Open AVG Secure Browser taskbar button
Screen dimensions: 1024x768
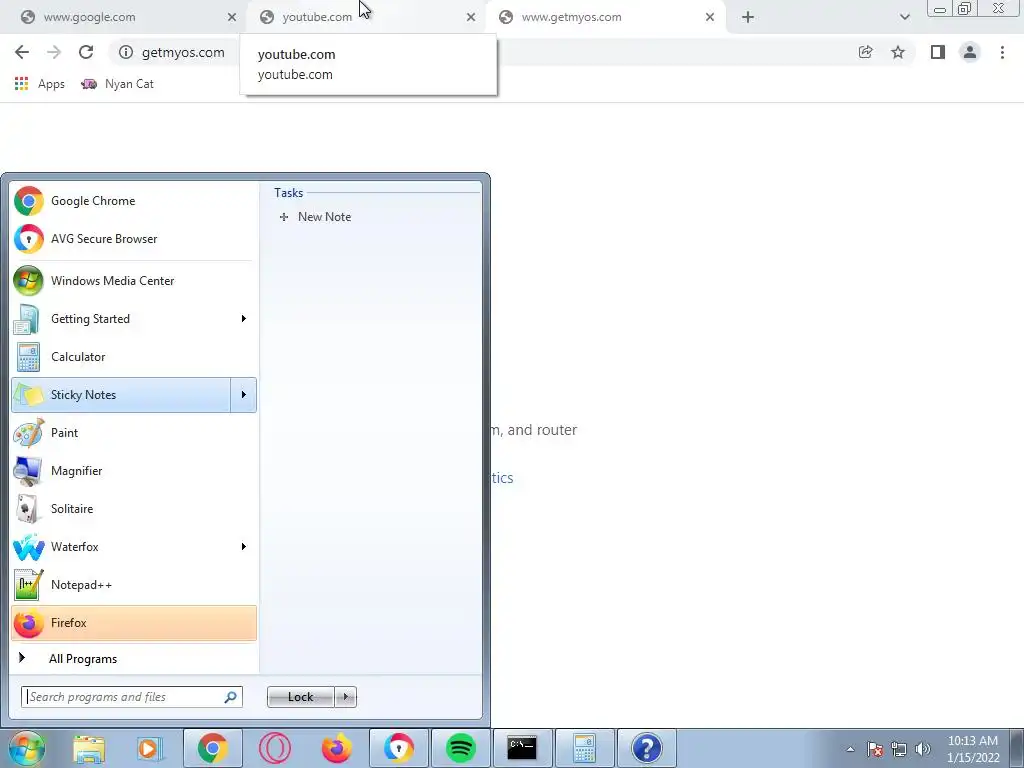[x=398, y=748]
